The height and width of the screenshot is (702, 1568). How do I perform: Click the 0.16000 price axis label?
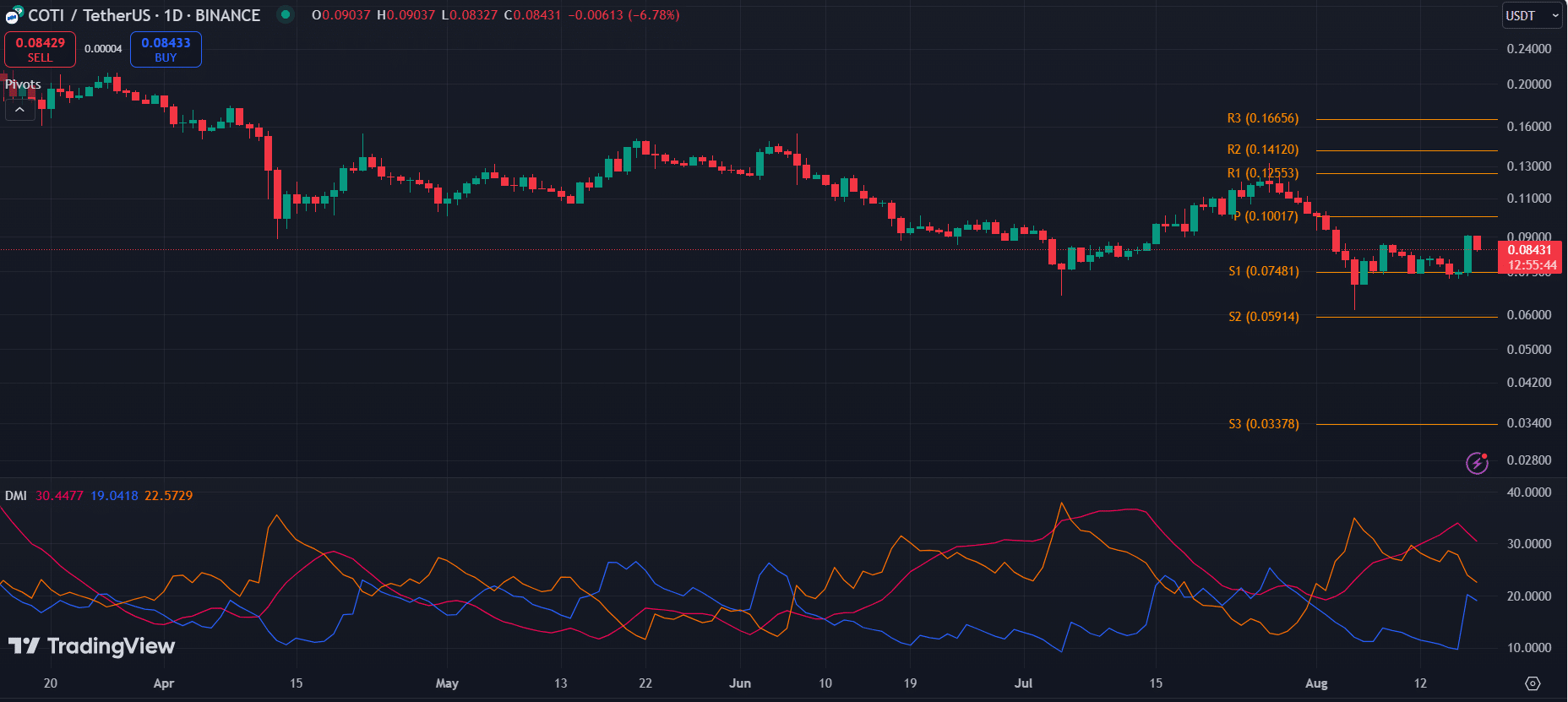(x=1529, y=127)
